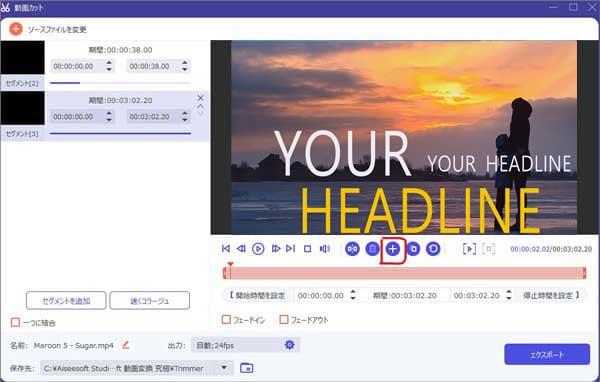
Task: Click the round reset icon
Action: 433,249
